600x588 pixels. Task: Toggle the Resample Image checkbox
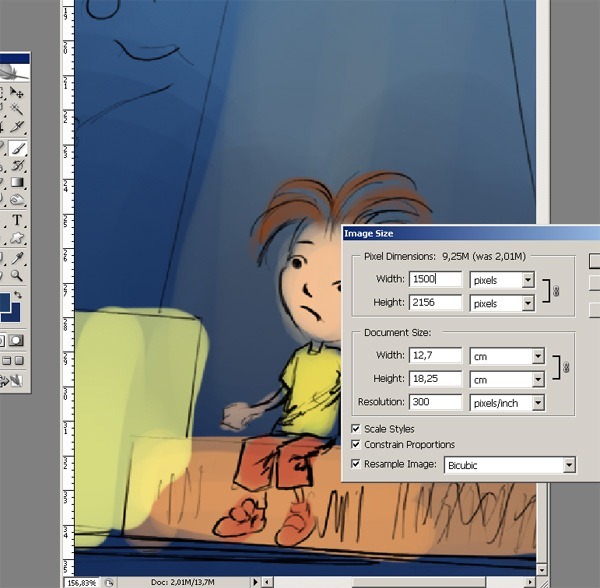coord(357,464)
